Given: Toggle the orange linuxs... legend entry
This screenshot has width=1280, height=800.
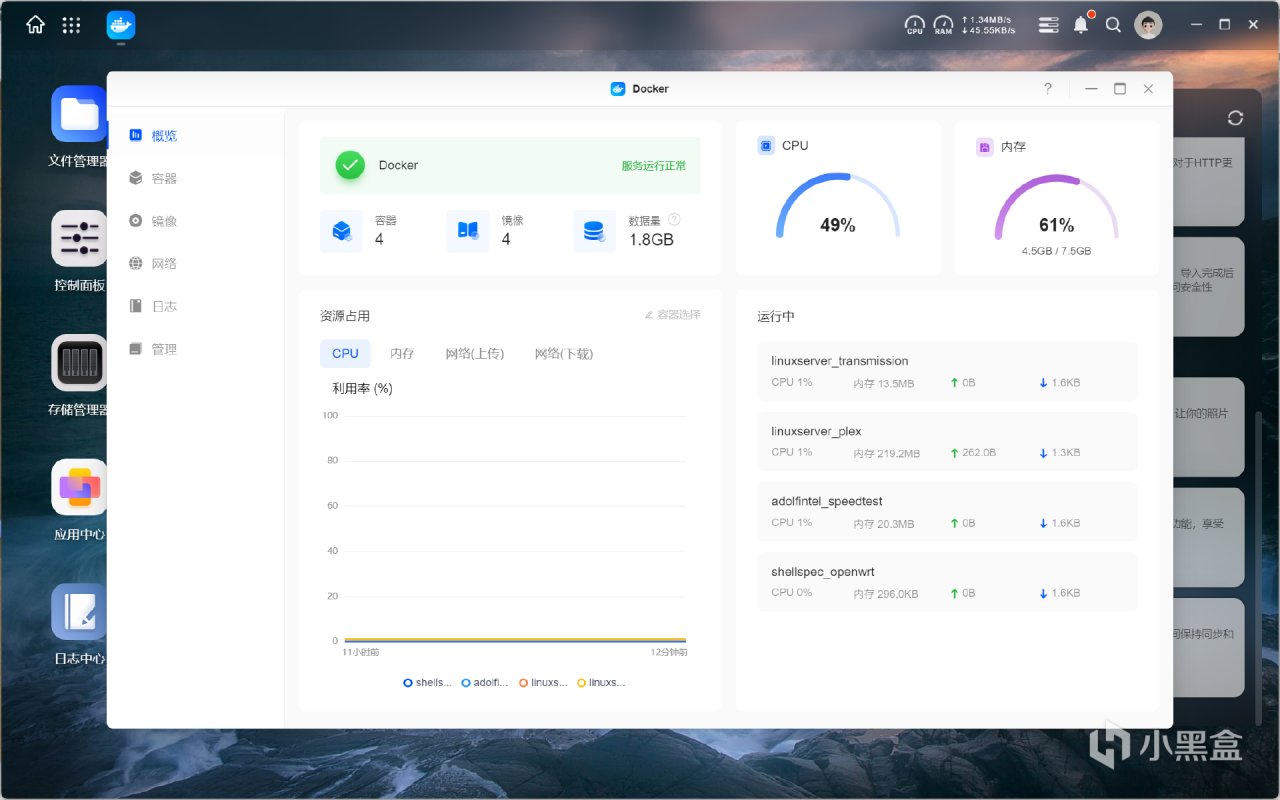Looking at the screenshot, I should (543, 683).
